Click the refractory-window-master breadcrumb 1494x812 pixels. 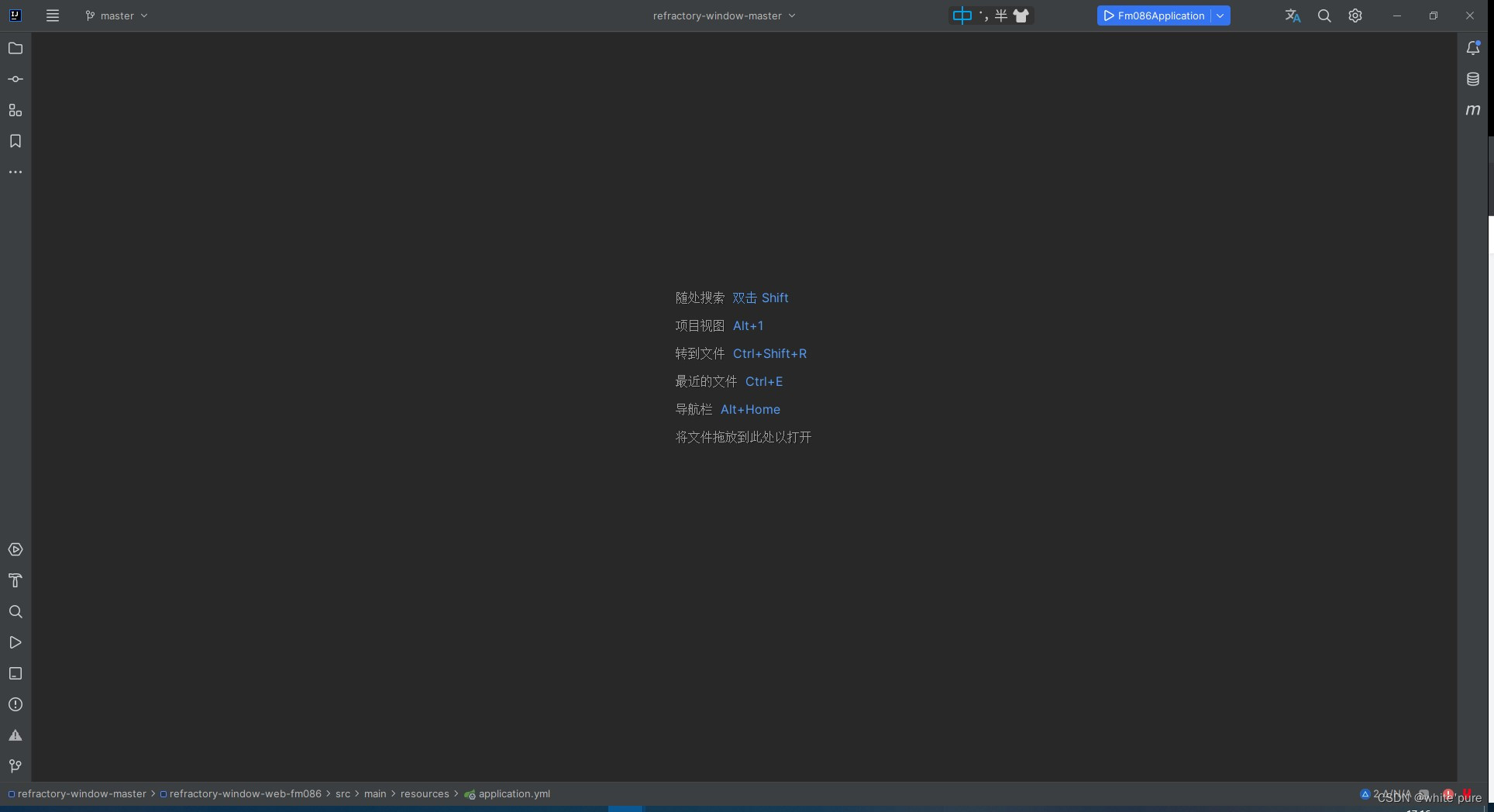(81, 793)
